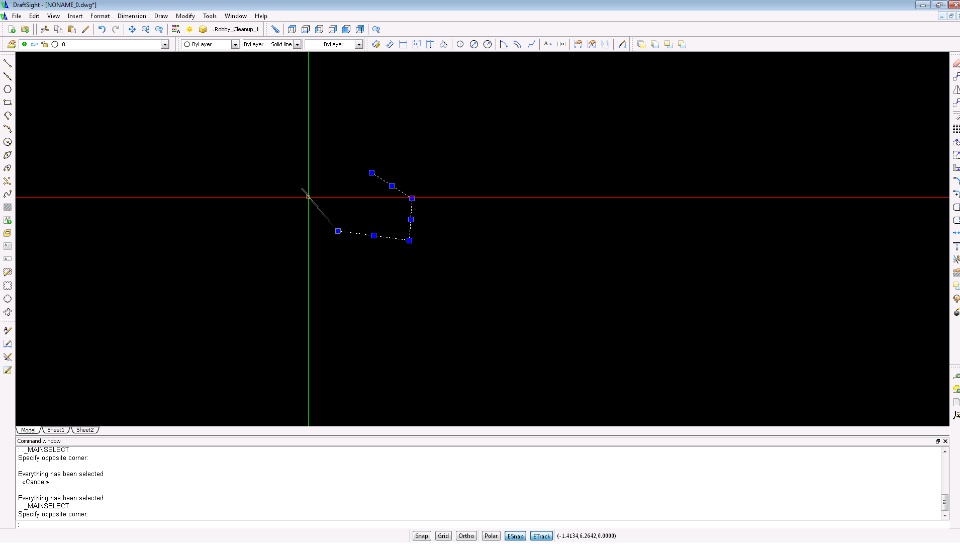Open the File menu

(x=17, y=16)
